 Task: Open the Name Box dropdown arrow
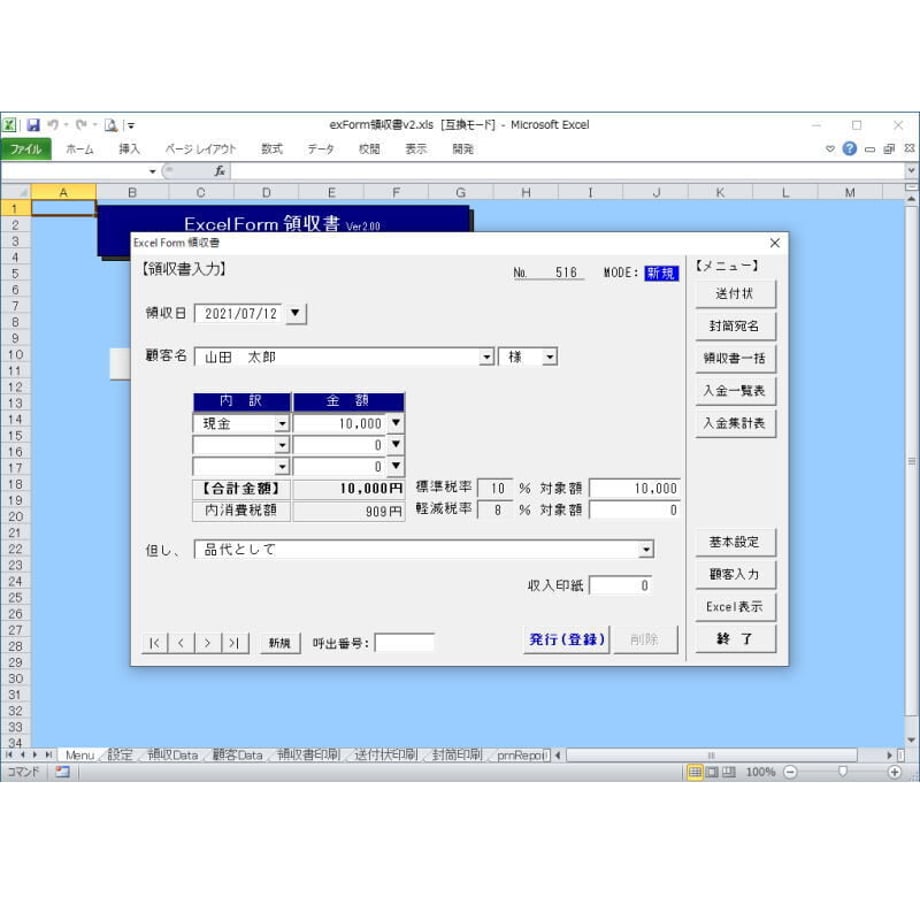(x=153, y=171)
